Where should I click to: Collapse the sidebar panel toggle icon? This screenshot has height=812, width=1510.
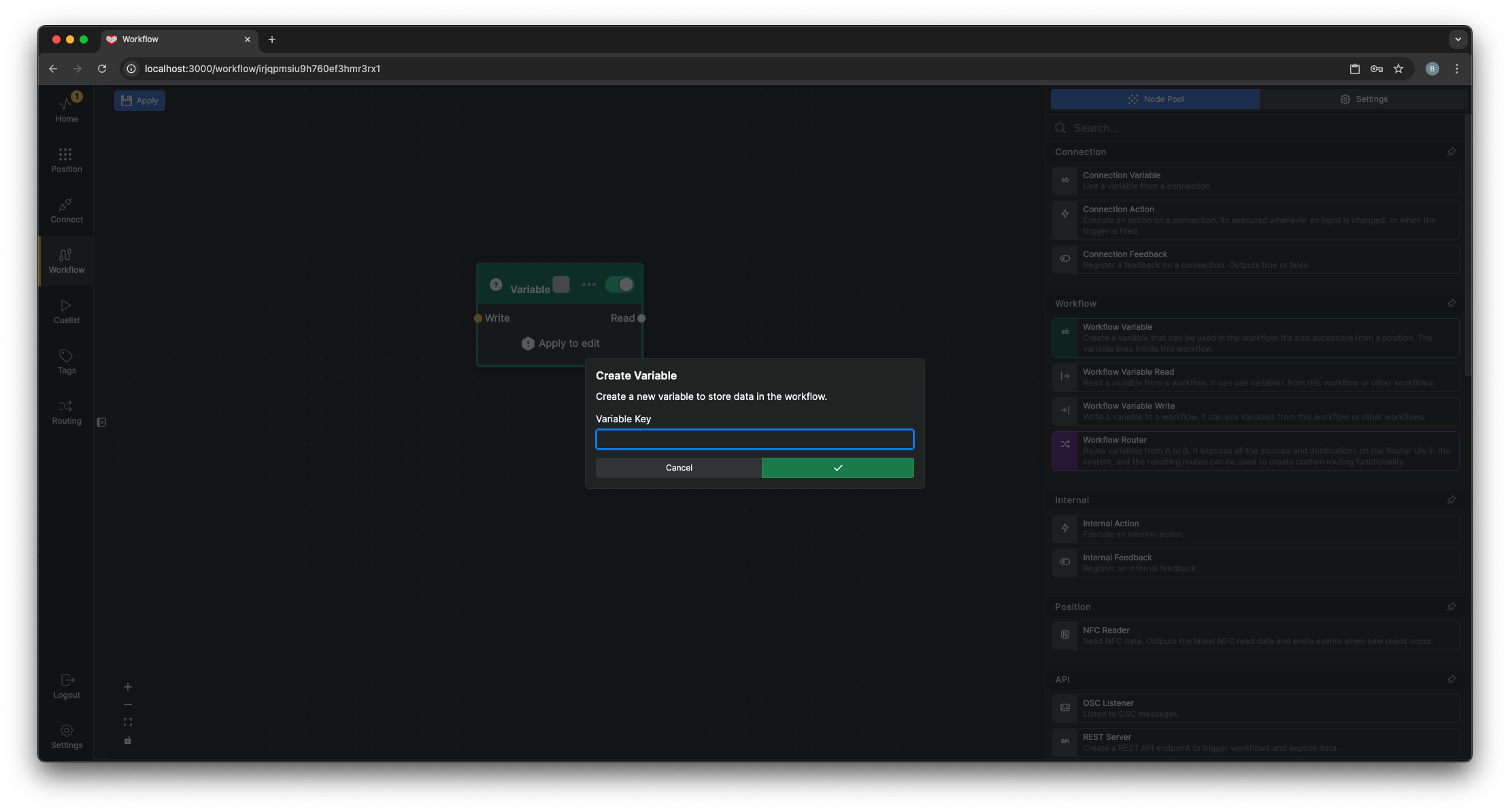[101, 422]
